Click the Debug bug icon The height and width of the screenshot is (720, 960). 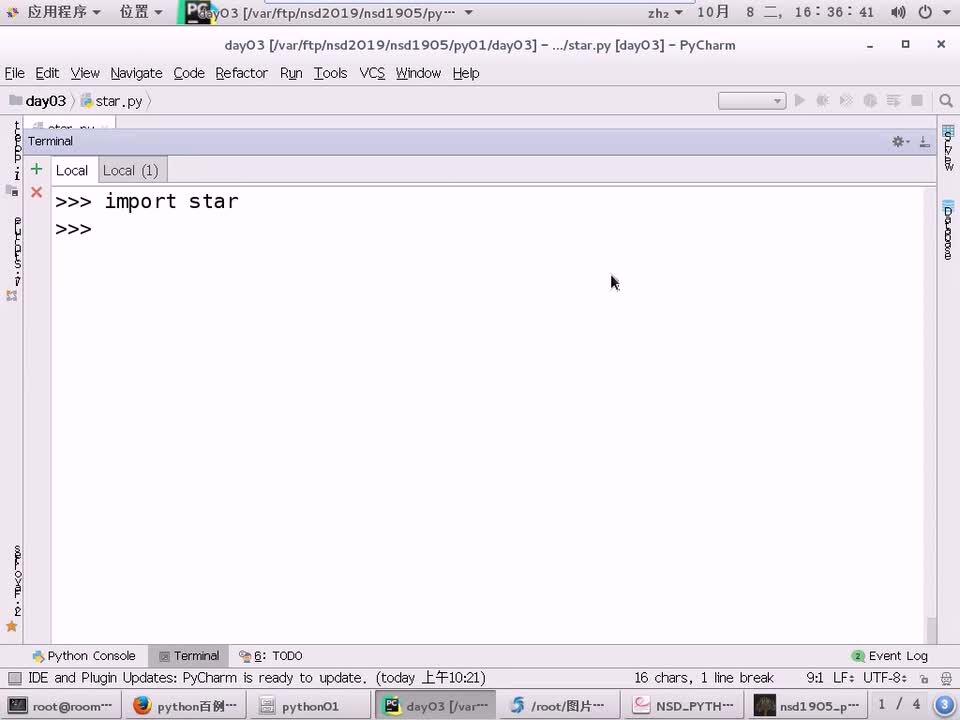822,100
